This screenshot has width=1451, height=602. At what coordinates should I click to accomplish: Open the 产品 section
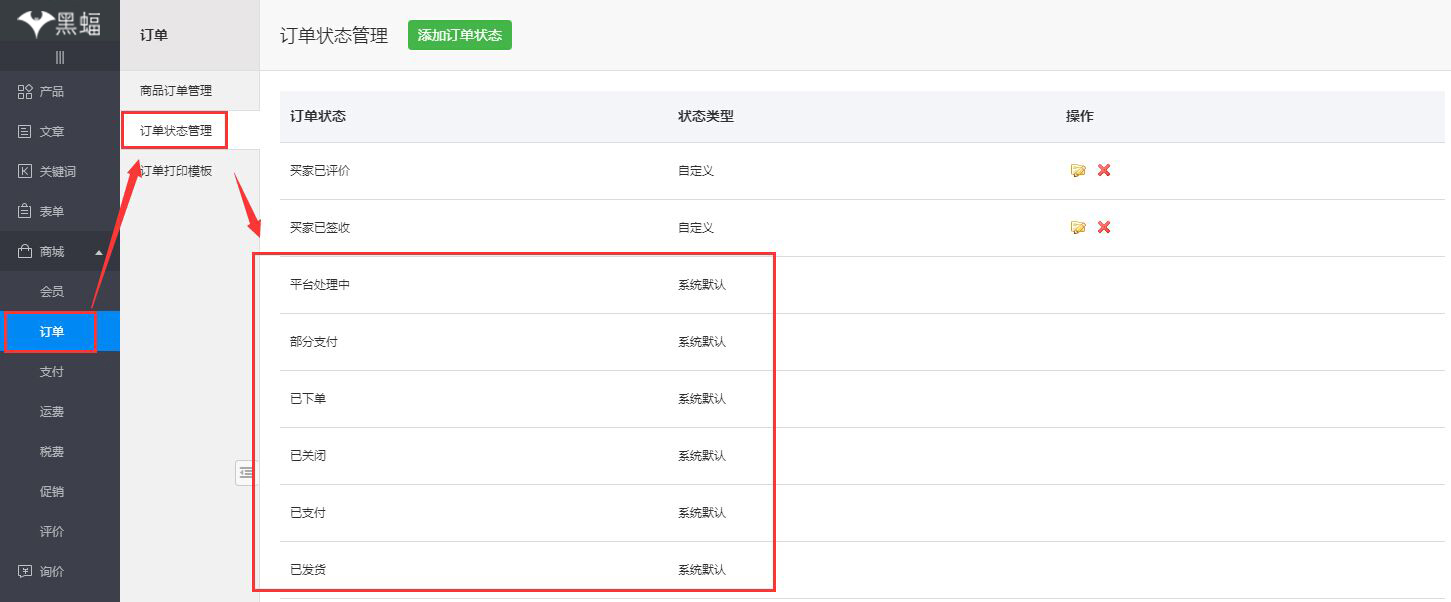pos(51,92)
